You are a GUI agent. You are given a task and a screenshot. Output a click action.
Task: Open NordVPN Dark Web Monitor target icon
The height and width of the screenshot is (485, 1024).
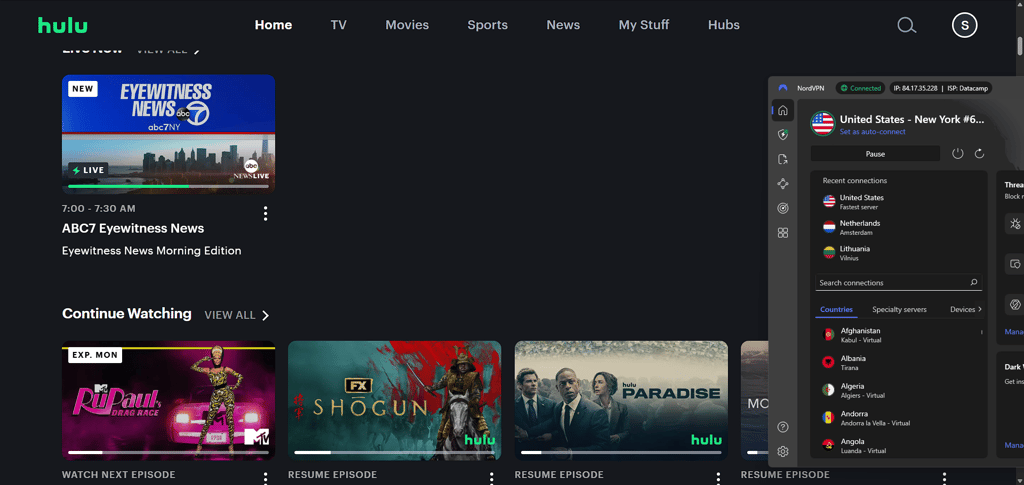coord(783,208)
